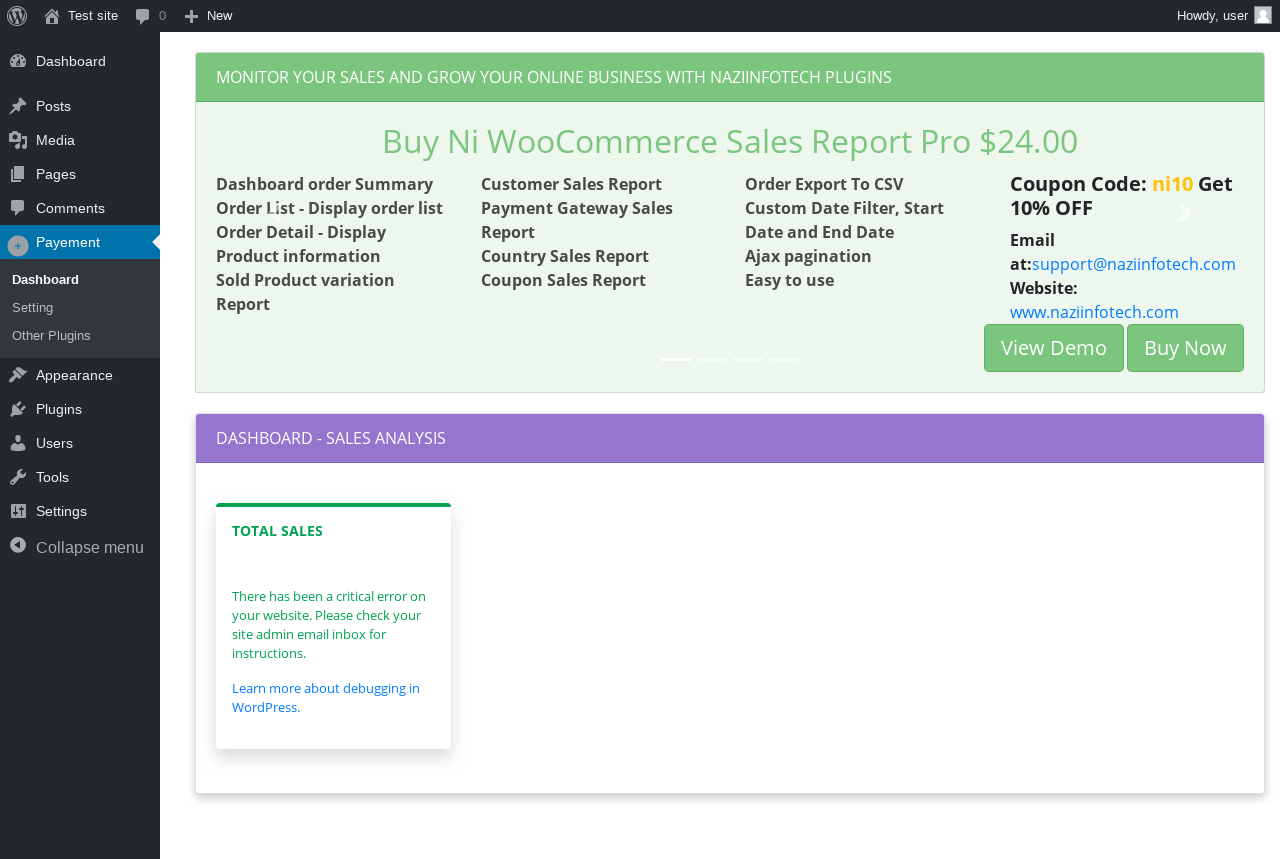The width and height of the screenshot is (1280, 859).
Task: Click the Media library icon
Action: point(18,140)
